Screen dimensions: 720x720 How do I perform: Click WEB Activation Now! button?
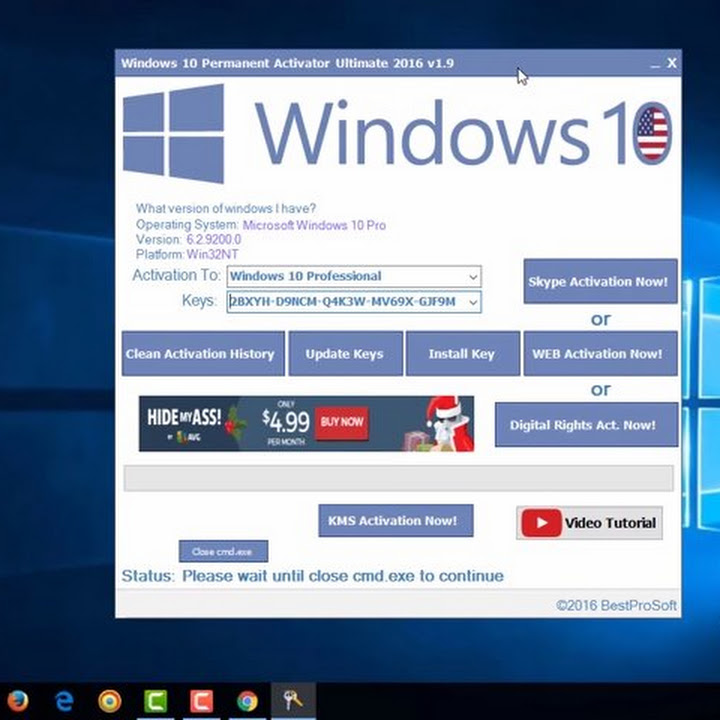[x=600, y=354]
